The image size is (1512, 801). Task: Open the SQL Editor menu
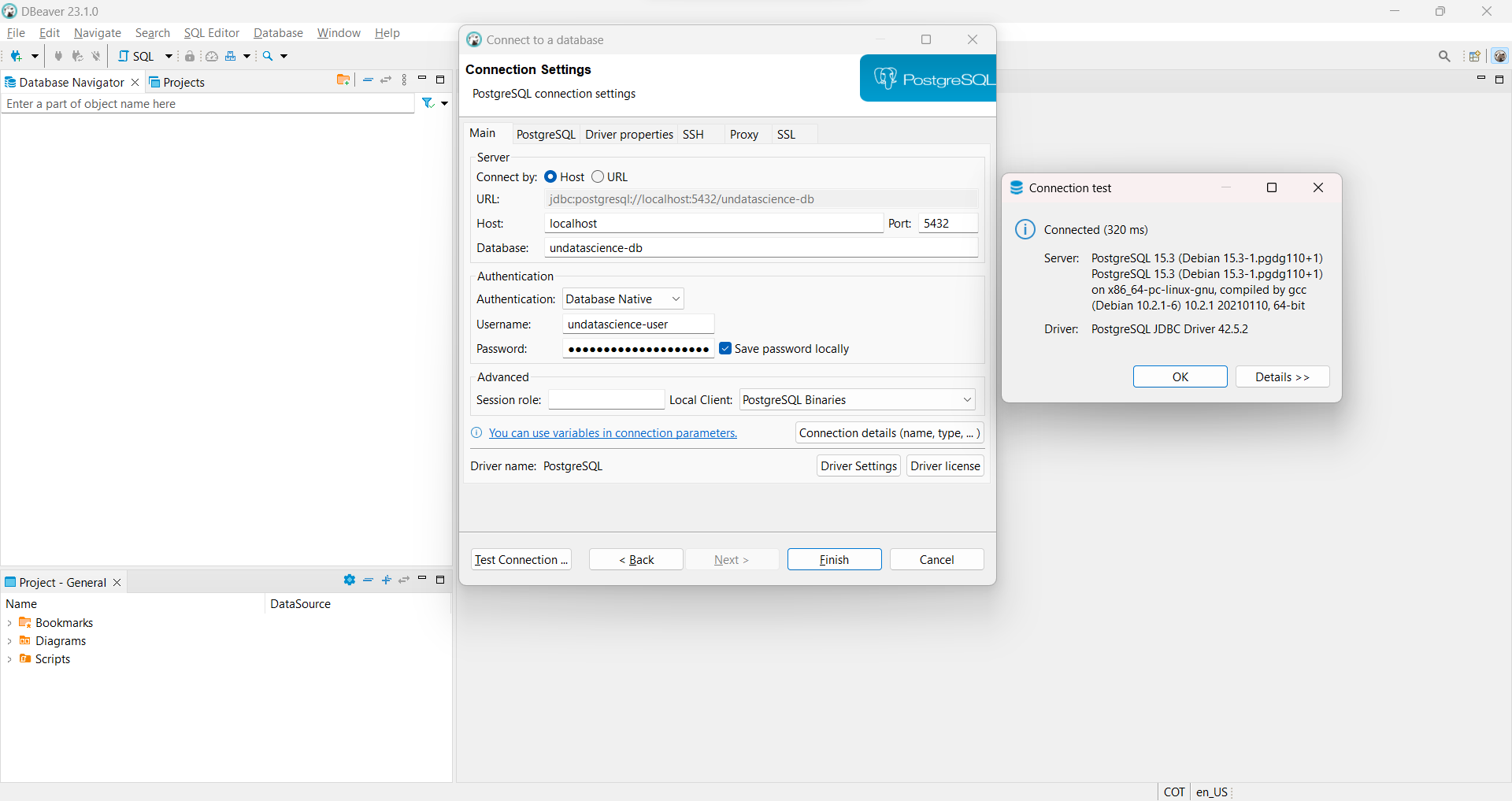pos(211,32)
